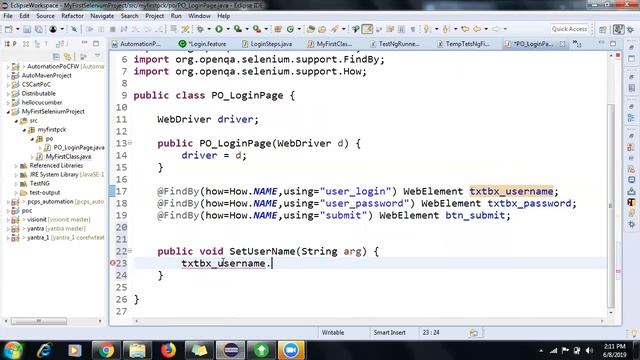640x360 pixels.
Task: Switch to Login.feature editor tab
Action: click(202, 44)
